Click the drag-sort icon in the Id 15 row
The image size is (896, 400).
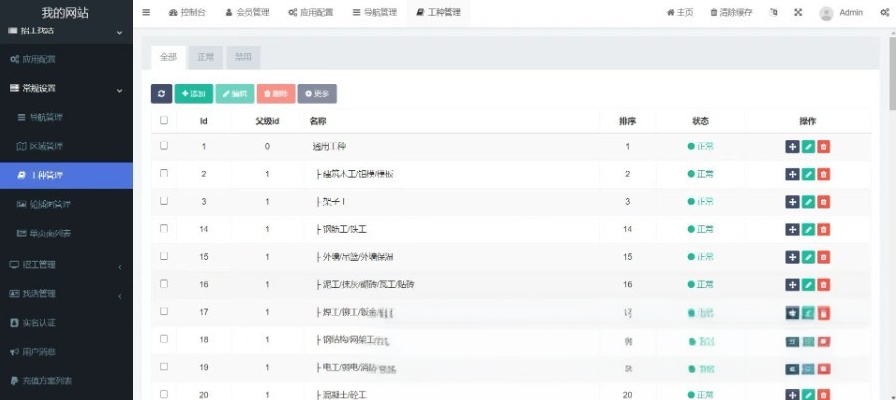(x=792, y=257)
